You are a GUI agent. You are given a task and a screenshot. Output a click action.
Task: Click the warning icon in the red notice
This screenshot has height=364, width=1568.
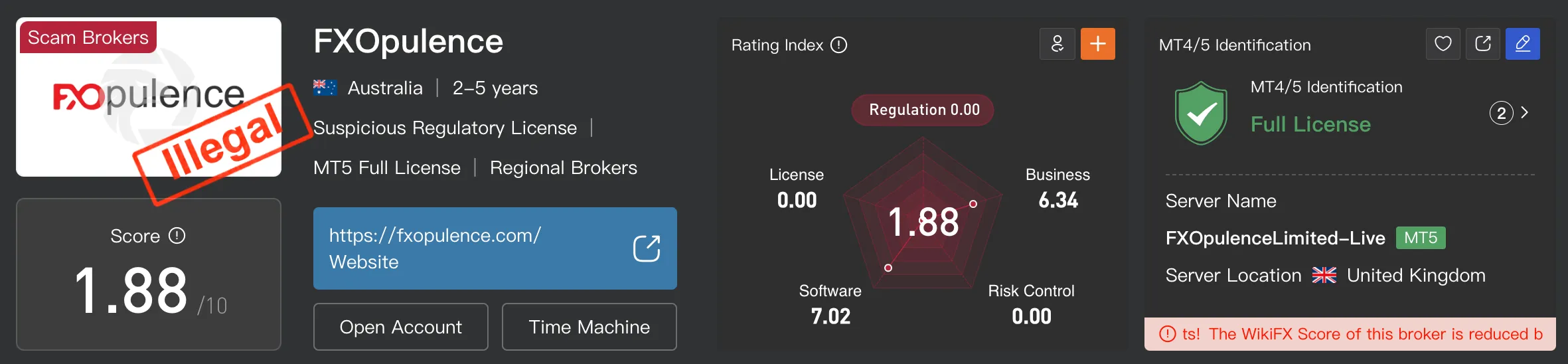[x=1167, y=333]
